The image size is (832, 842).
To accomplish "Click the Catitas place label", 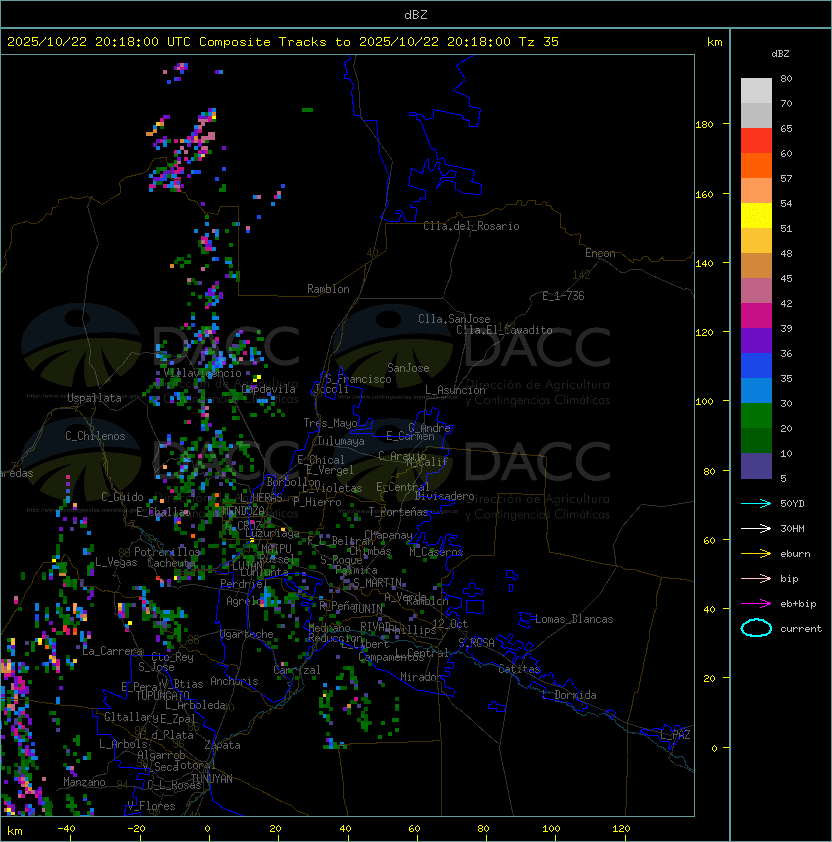I will click(x=519, y=669).
